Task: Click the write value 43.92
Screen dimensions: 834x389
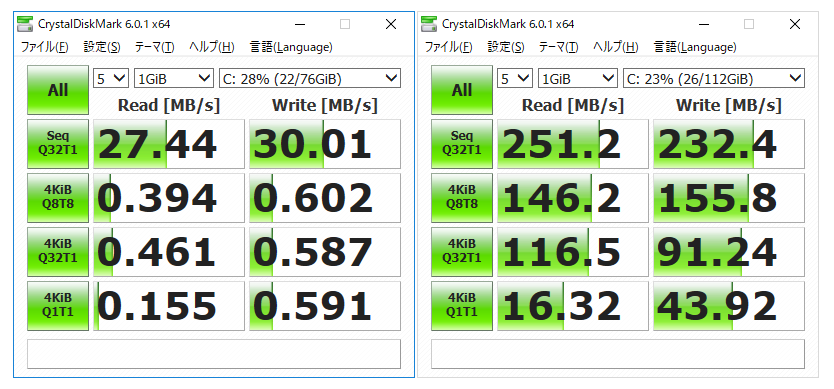Action: [729, 306]
